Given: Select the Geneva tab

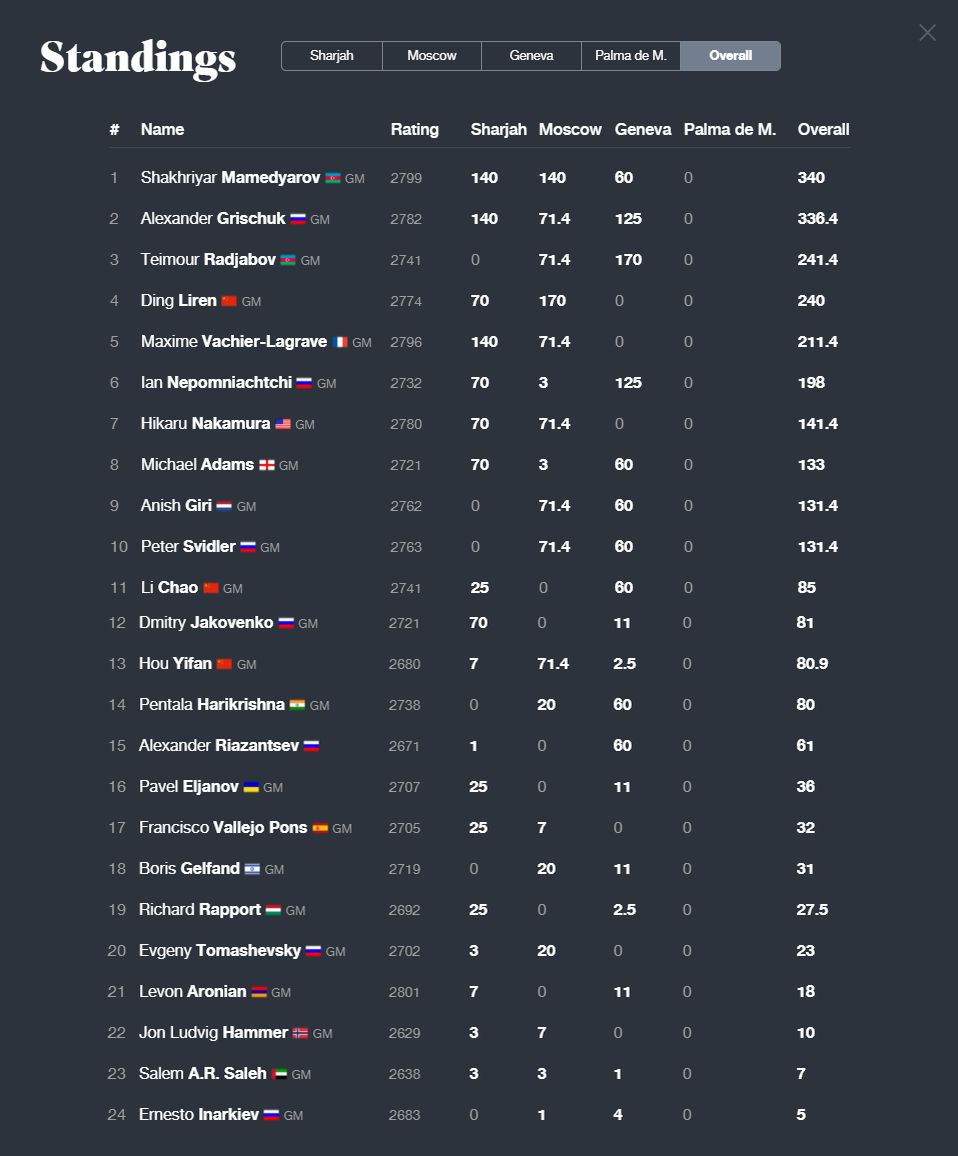Looking at the screenshot, I should pyautogui.click(x=531, y=56).
